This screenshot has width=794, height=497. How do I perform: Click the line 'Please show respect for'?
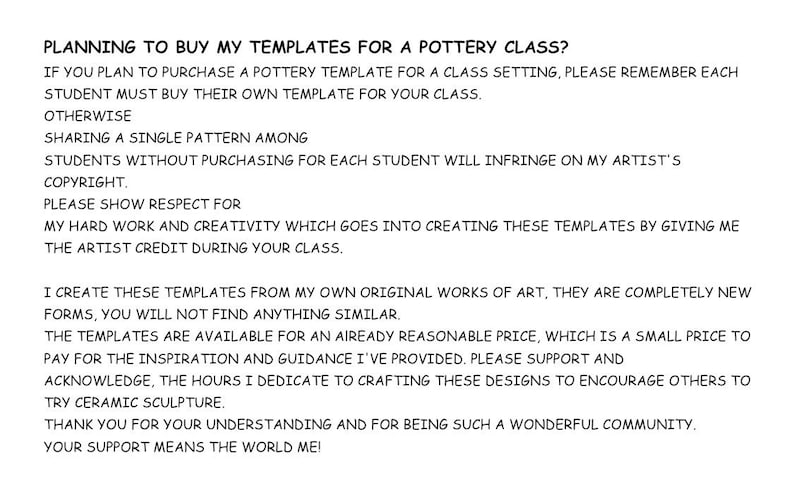coord(142,204)
